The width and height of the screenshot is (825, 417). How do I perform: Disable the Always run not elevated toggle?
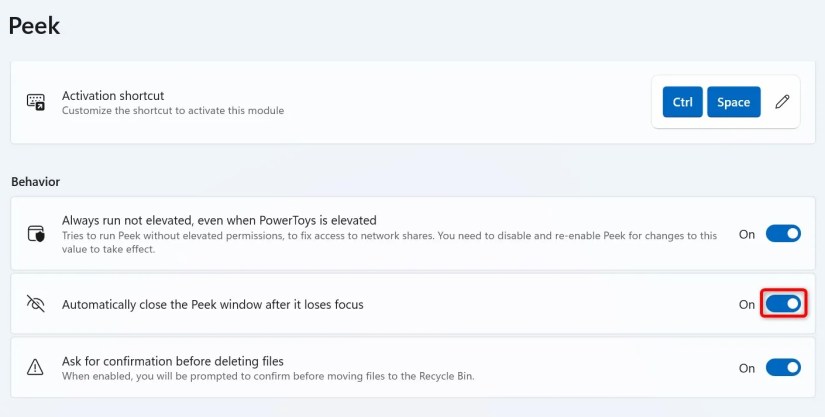(x=783, y=234)
